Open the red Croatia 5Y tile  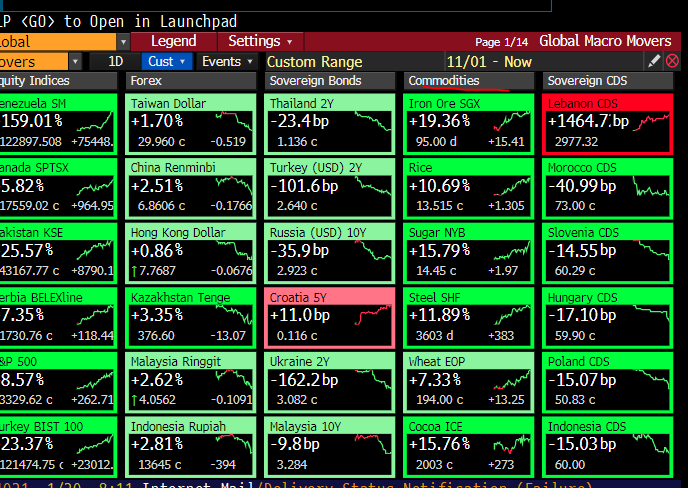(330, 318)
